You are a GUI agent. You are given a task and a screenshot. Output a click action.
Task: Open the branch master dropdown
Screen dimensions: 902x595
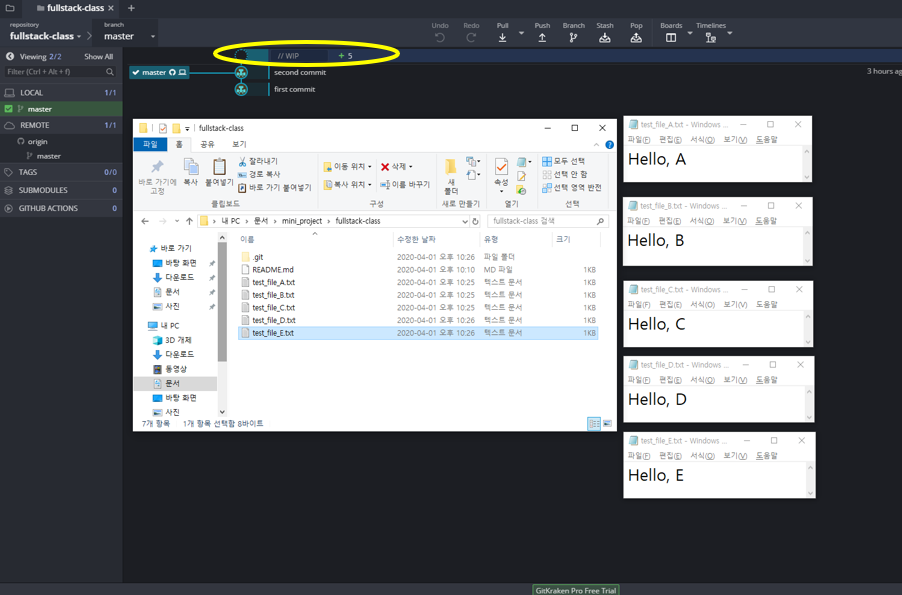pos(129,36)
